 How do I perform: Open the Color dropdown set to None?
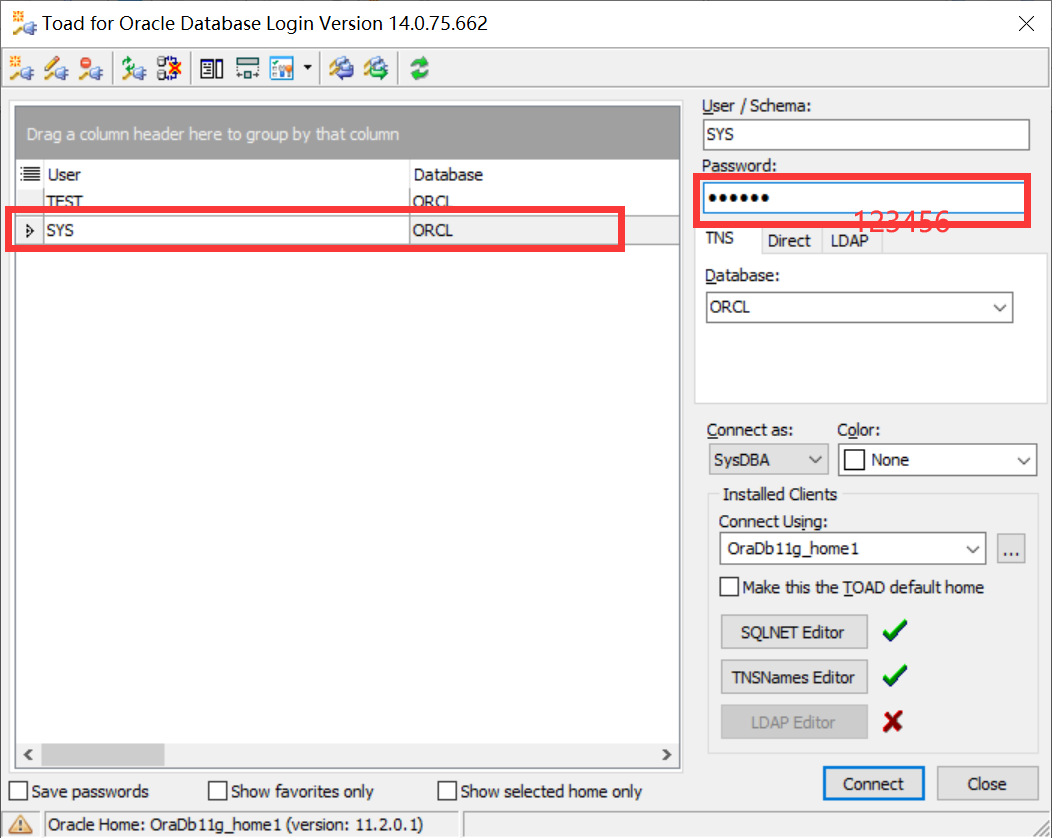pyautogui.click(x=1022, y=459)
